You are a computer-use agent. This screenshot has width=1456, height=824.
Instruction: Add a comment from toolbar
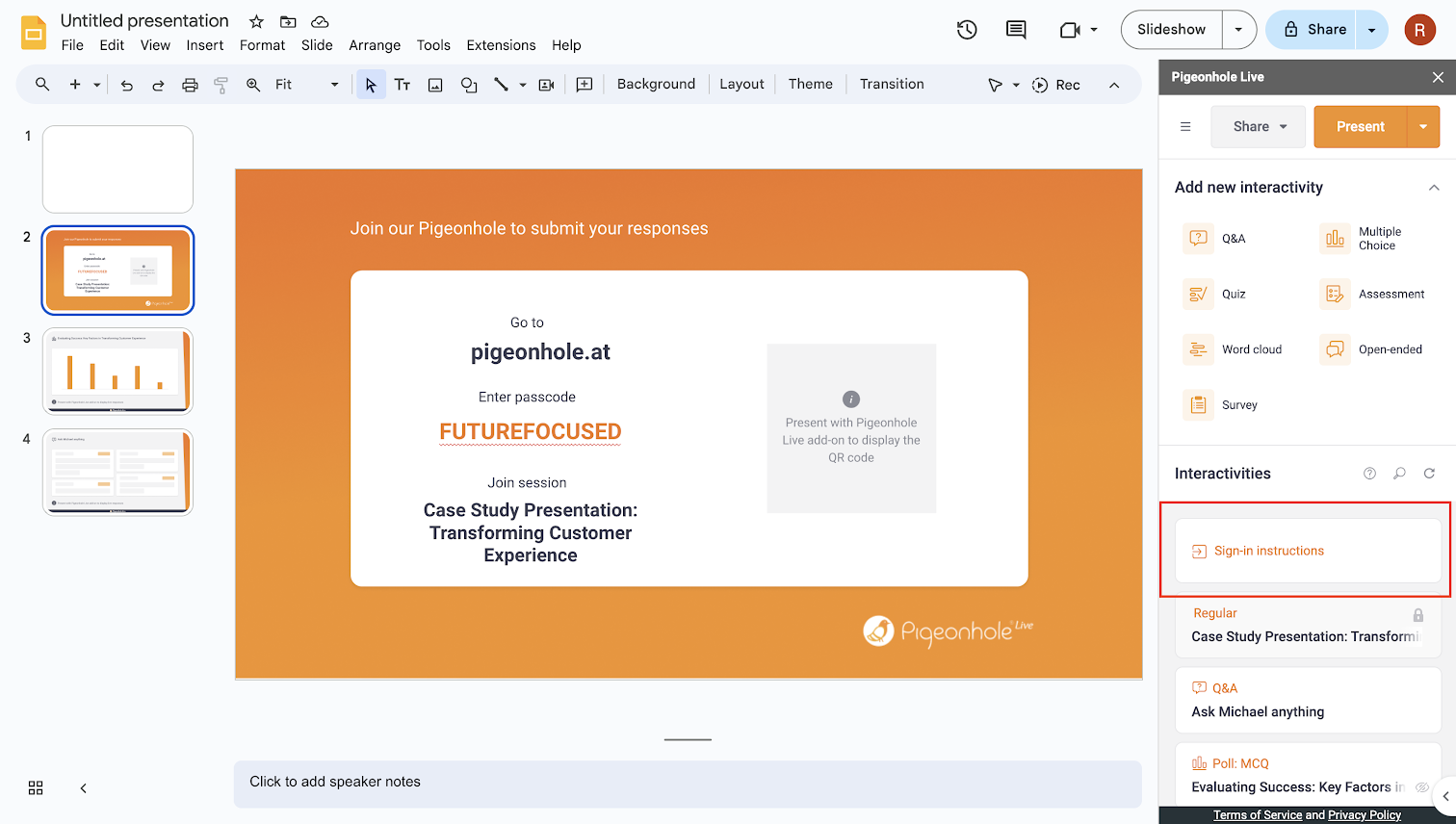point(585,85)
